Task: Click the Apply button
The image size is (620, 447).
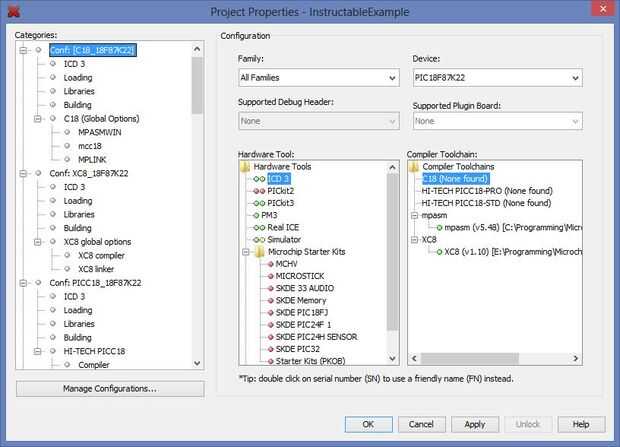Action: coord(475,424)
